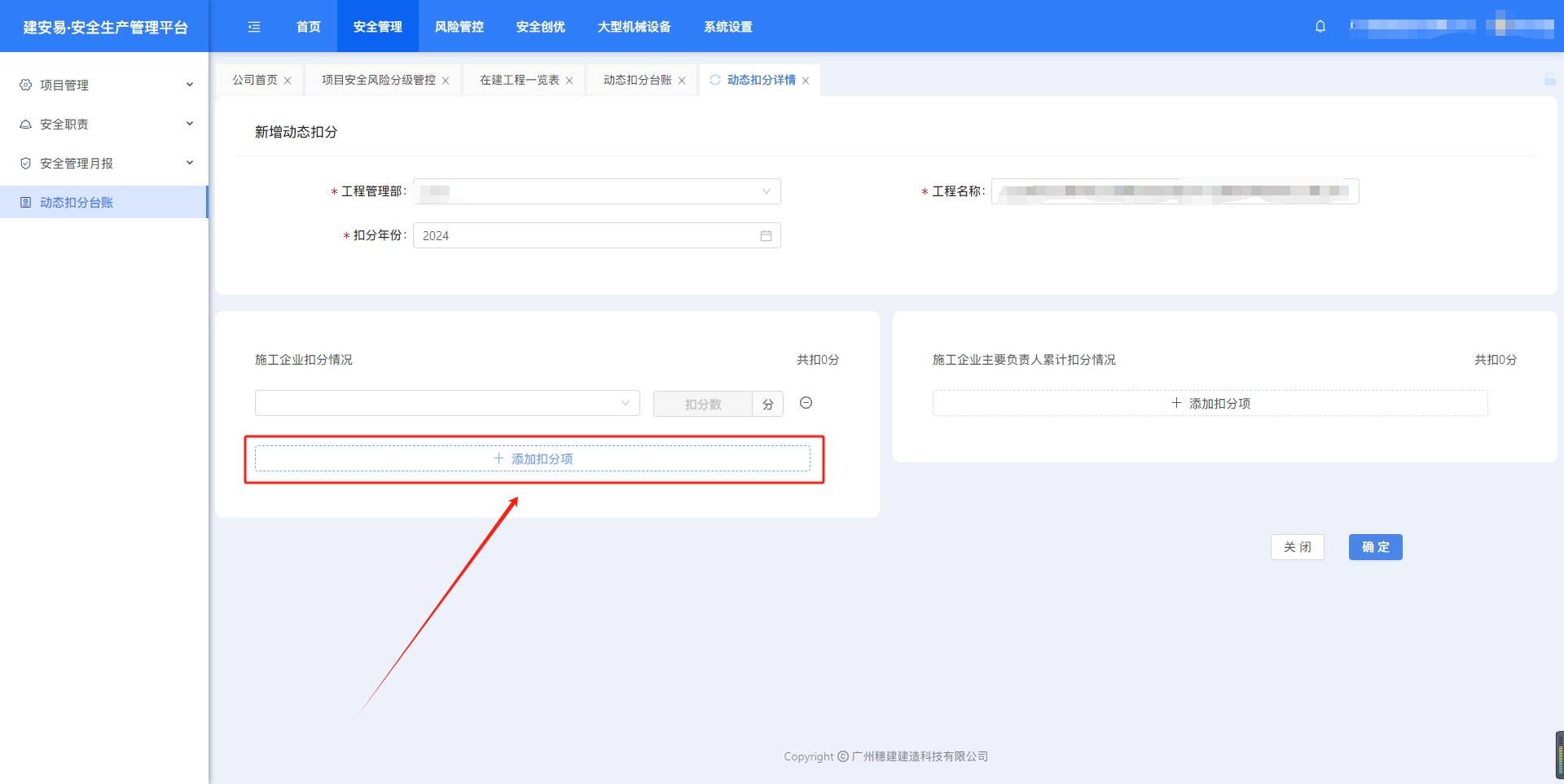Click the lock icon at top right
The width and height of the screenshot is (1564, 784).
1549,79
